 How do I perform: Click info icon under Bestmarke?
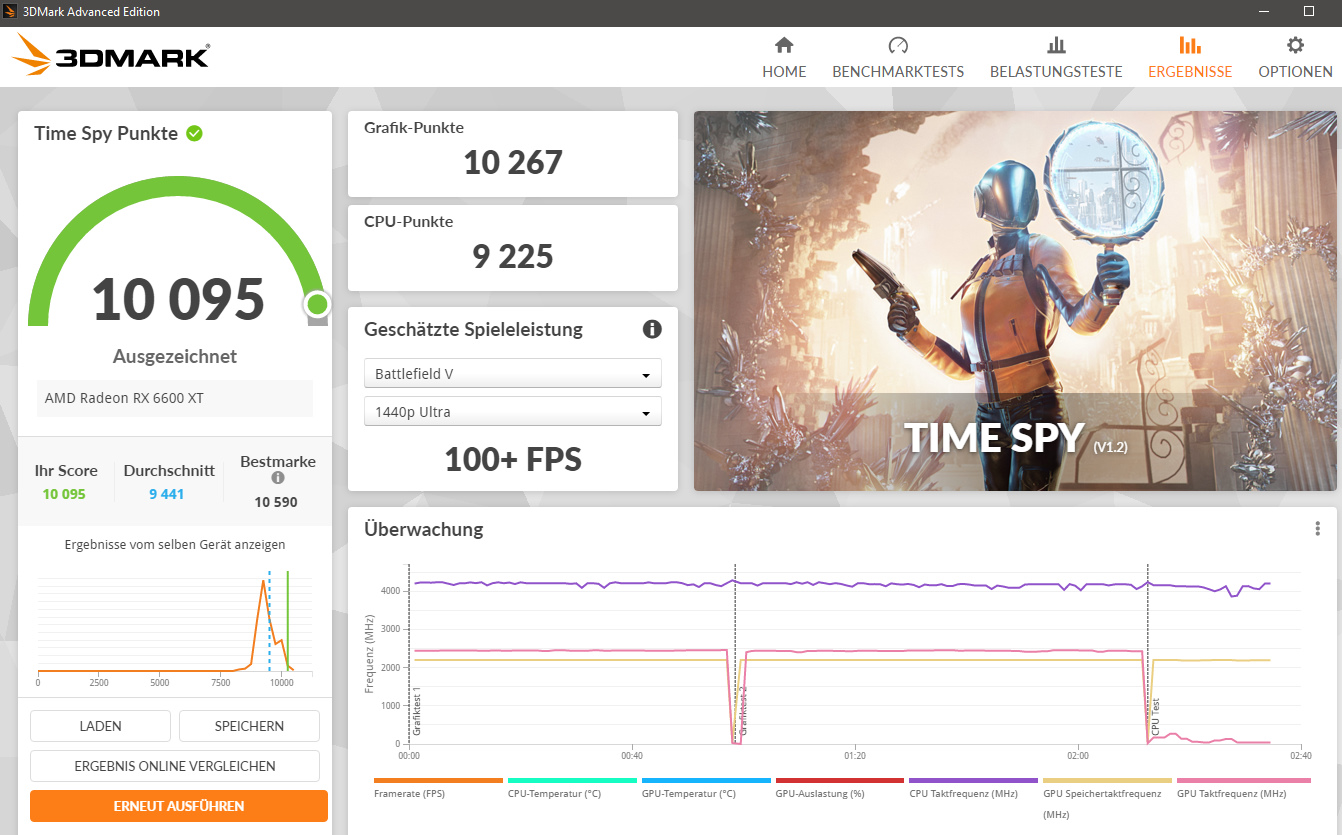pyautogui.click(x=278, y=478)
